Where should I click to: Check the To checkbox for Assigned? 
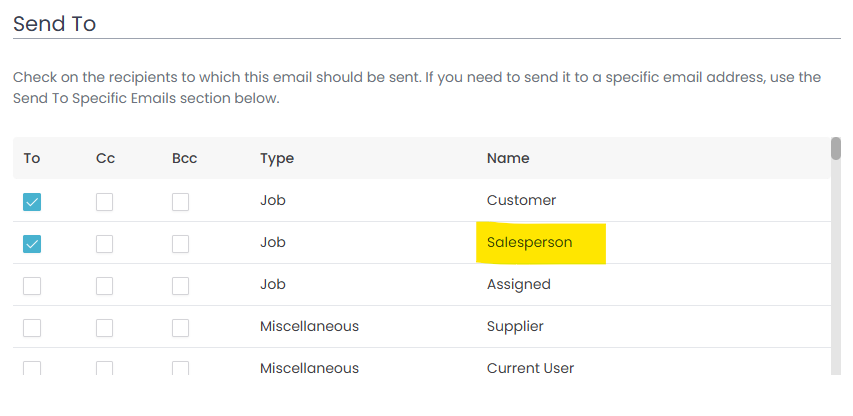coord(32,286)
